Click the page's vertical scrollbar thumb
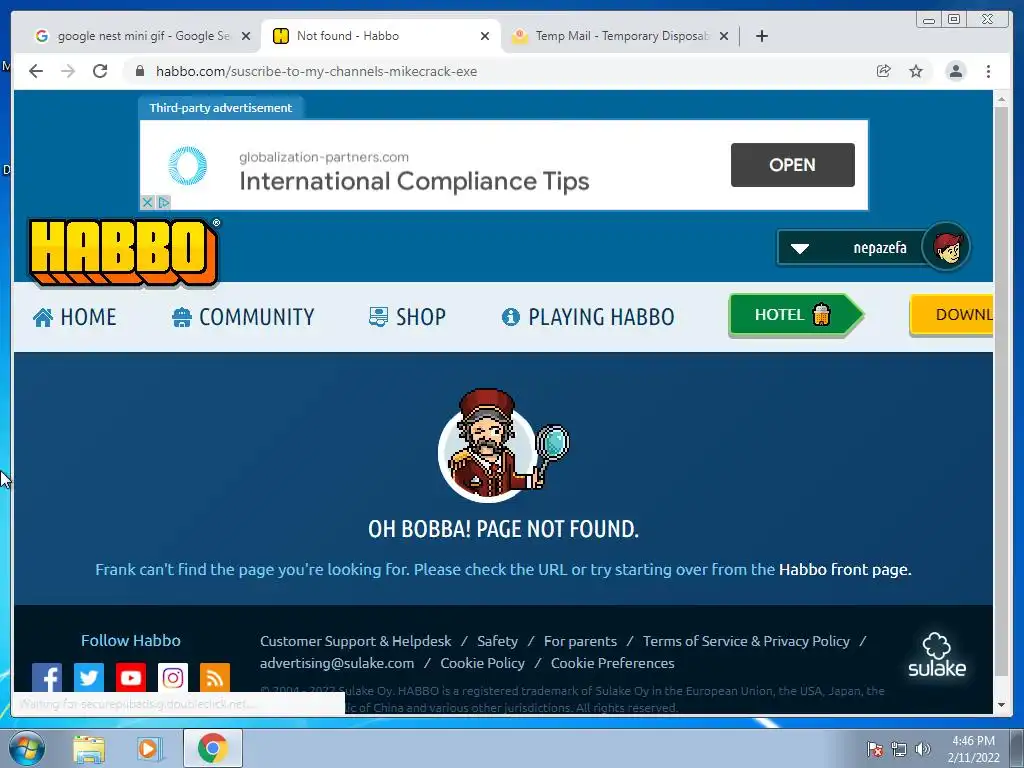The width and height of the screenshot is (1024, 768). (1001, 391)
